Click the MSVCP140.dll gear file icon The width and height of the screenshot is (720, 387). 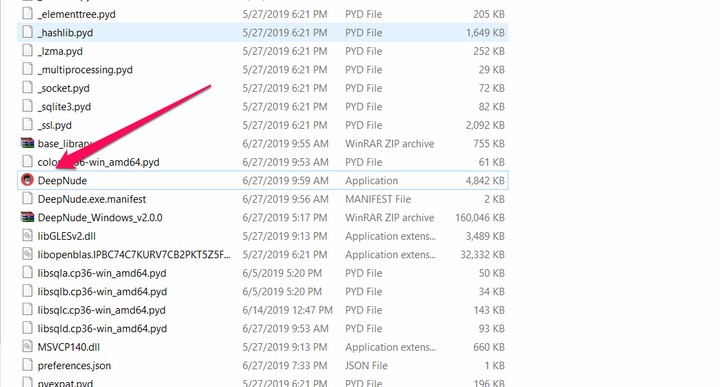(28, 347)
